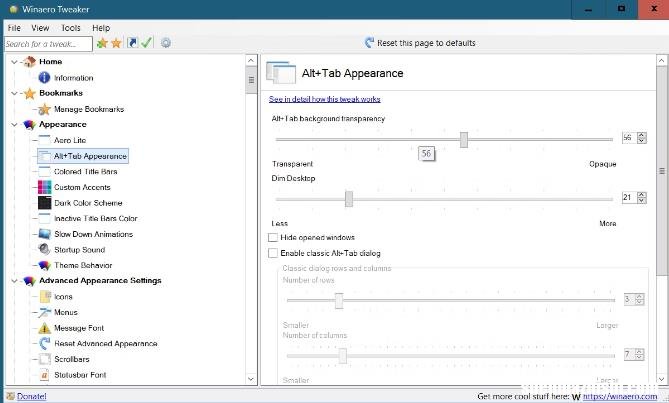This screenshot has width=669, height=403.
Task: Click the Theme Behavior fan icon
Action: coord(44,265)
